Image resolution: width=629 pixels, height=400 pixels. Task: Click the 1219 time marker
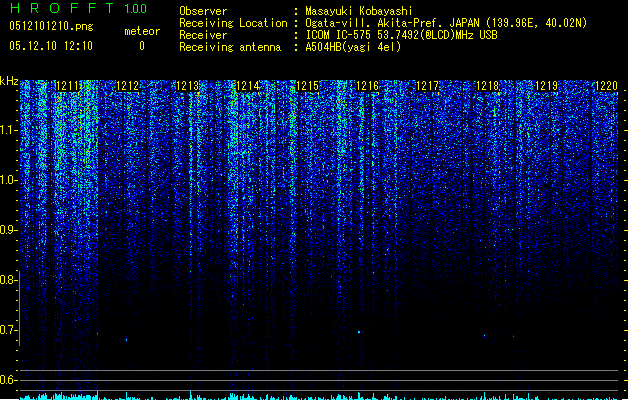(x=547, y=86)
